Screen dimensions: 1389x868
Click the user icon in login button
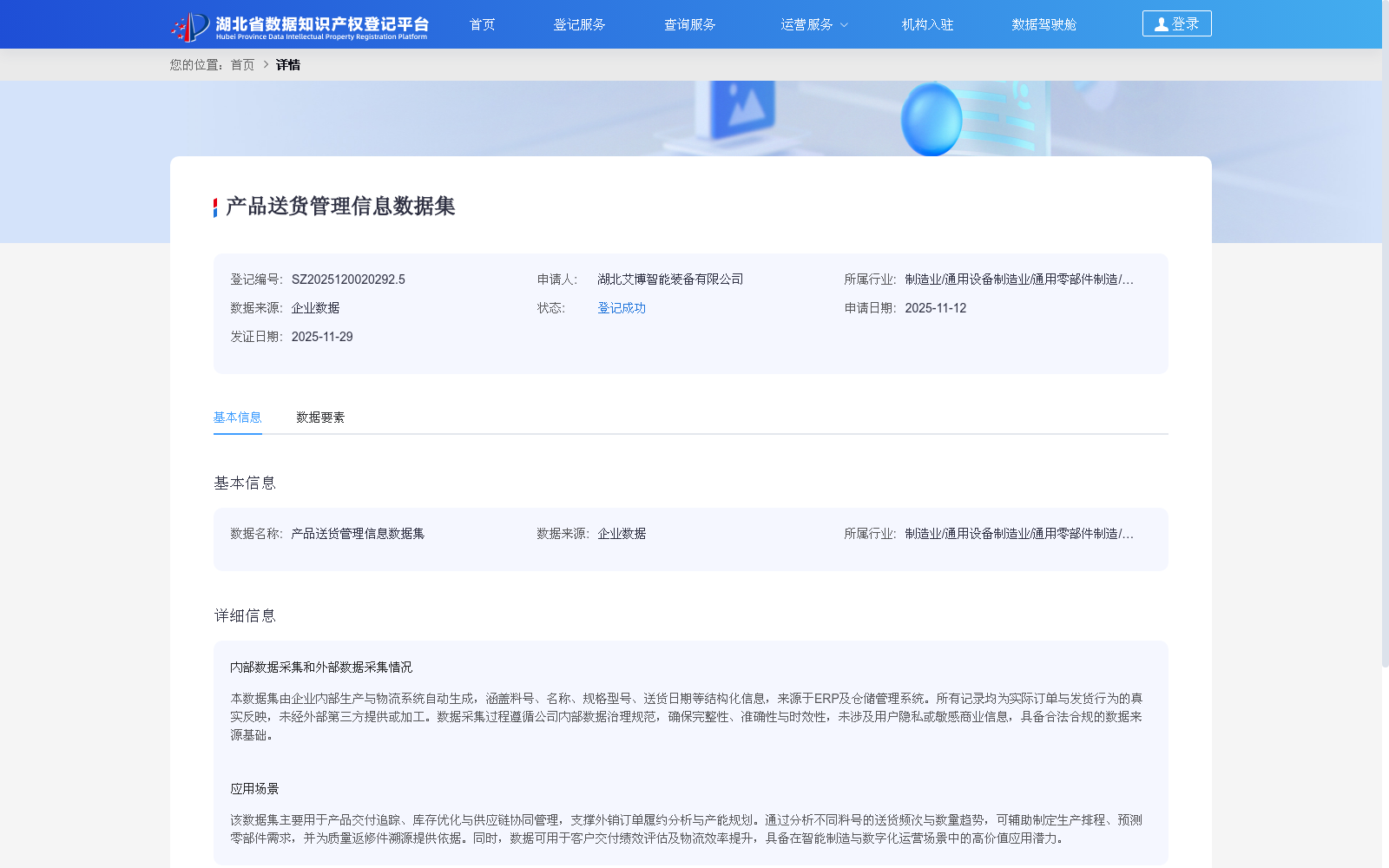tap(1161, 24)
